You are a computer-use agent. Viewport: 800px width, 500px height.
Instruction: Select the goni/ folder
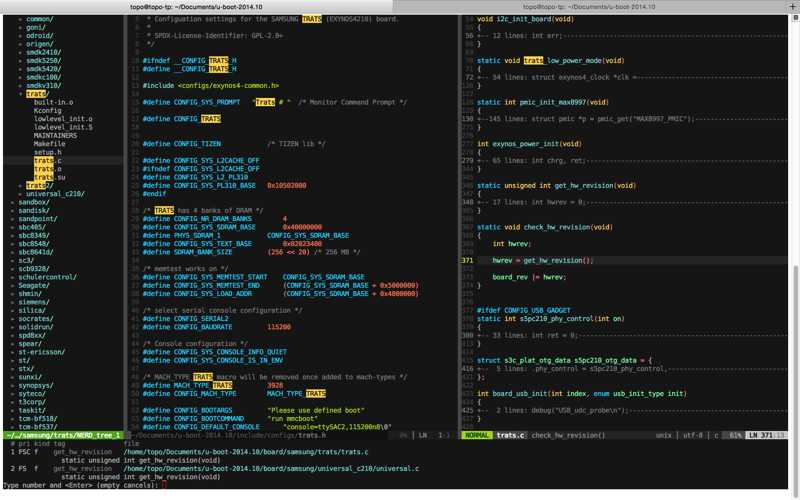pyautogui.click(x=36, y=28)
